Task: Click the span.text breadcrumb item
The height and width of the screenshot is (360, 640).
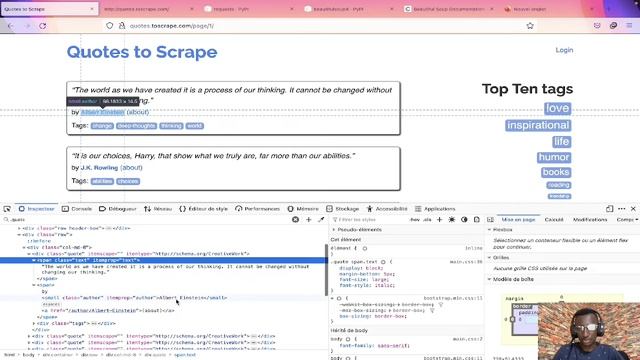Action: pos(185,355)
